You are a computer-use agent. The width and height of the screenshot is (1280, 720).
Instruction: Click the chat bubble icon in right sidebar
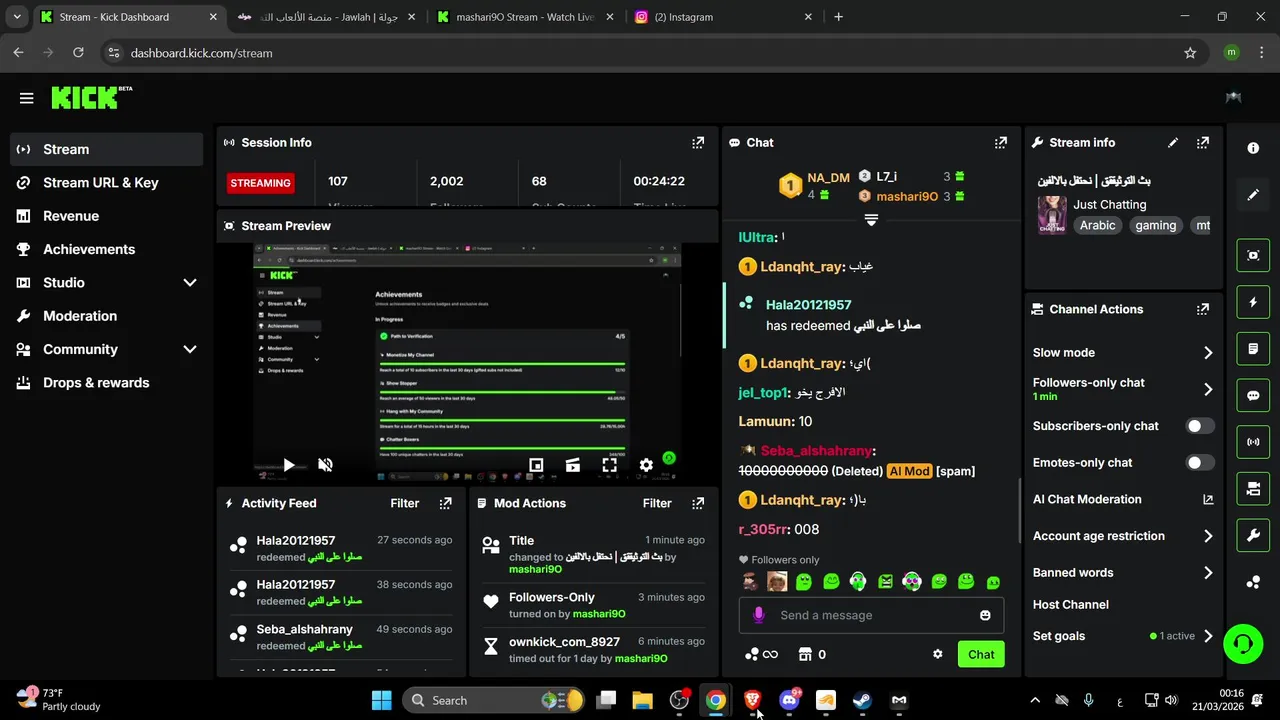click(1253, 395)
